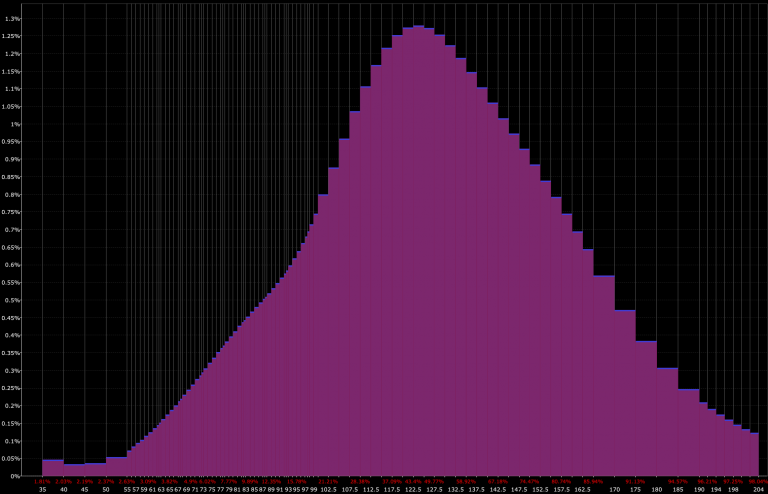
Task: Click the 147.5 horizontal axis label
Action: click(x=519, y=490)
